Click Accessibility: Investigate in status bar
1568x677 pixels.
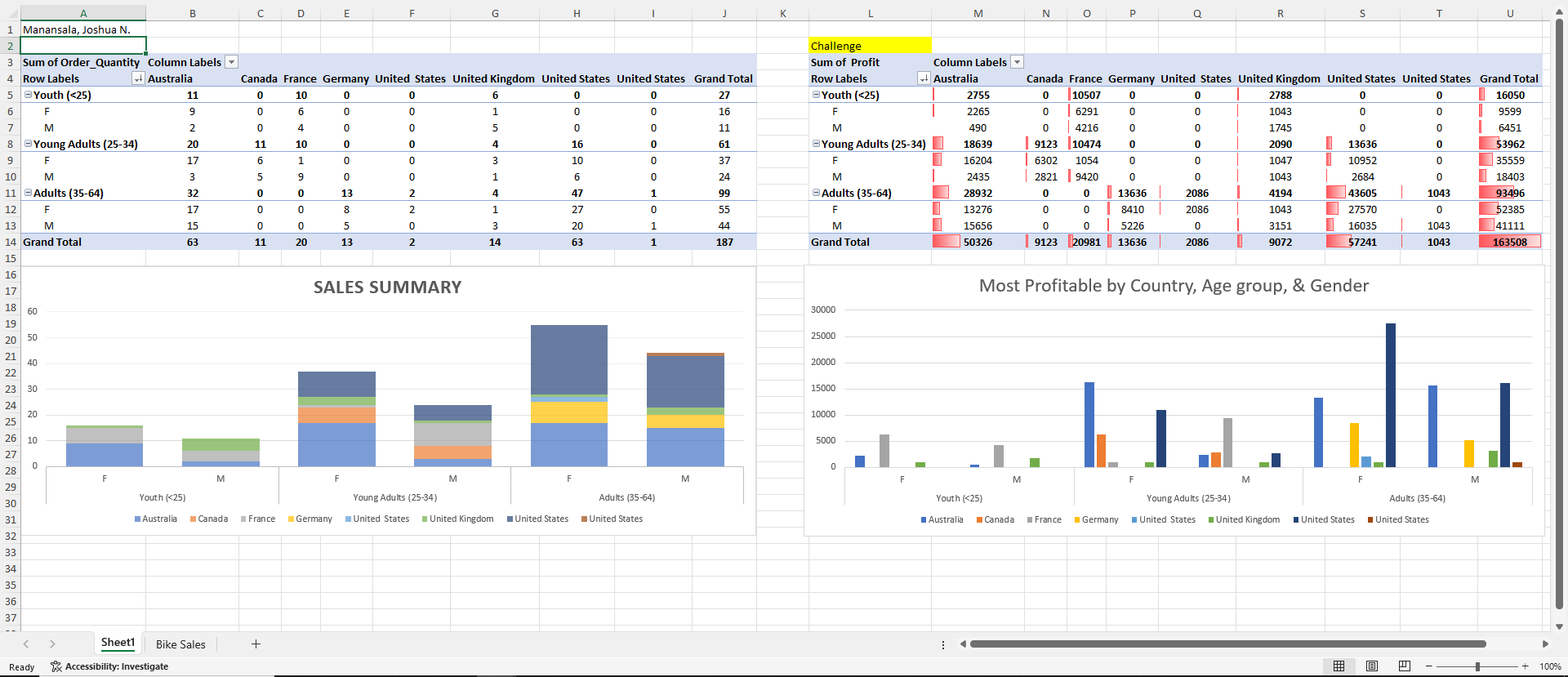(109, 666)
